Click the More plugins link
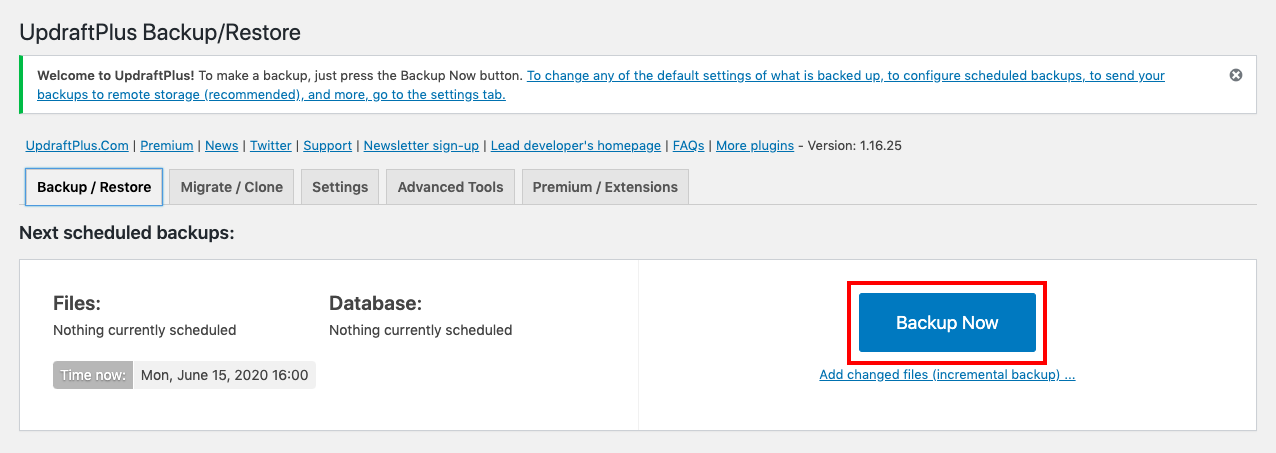The height and width of the screenshot is (453, 1276). click(754, 145)
